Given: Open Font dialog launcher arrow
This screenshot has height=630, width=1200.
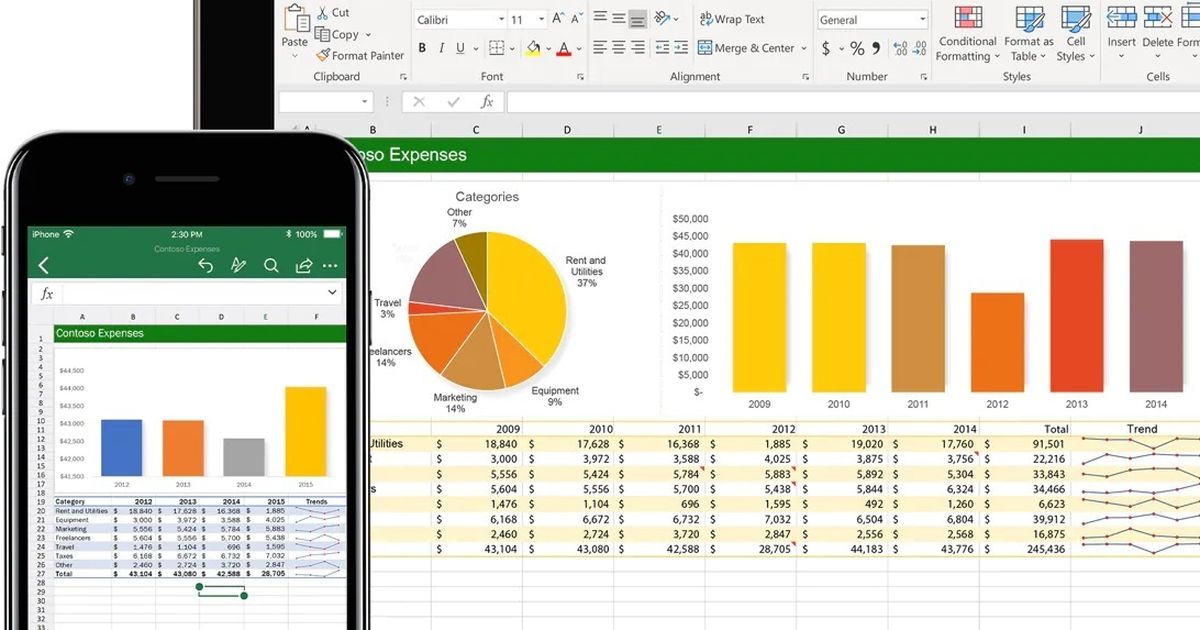Looking at the screenshot, I should [x=580, y=77].
